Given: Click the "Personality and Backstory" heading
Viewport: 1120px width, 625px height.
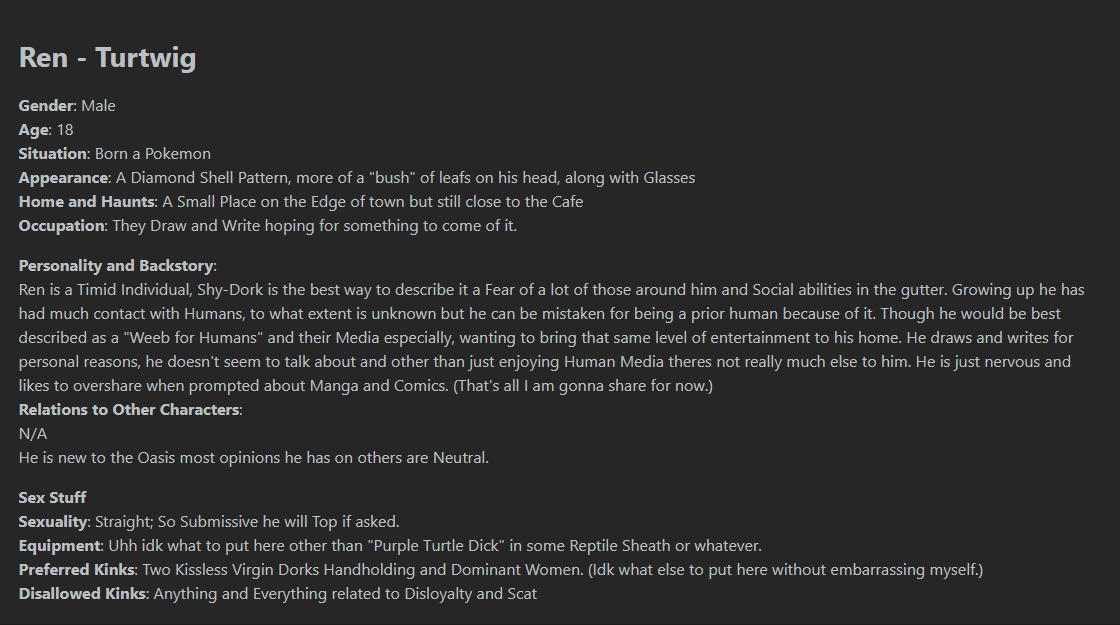Looking at the screenshot, I should coord(116,266).
